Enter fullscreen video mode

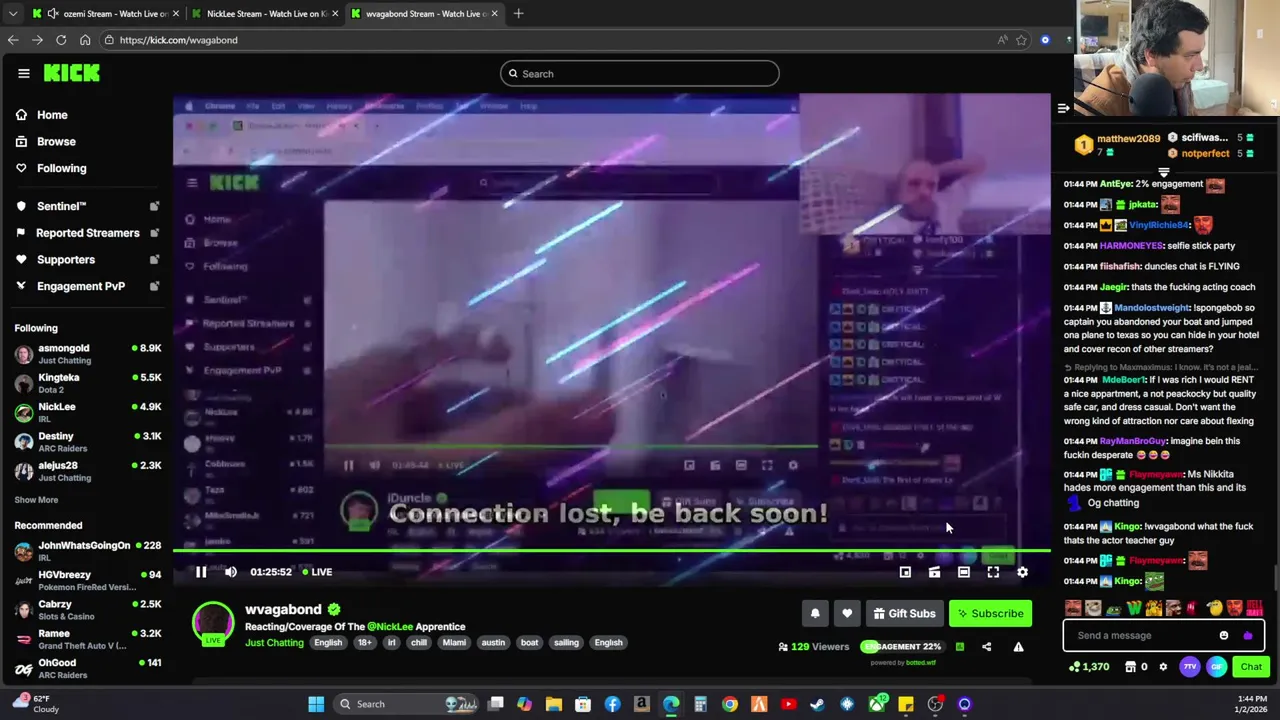click(x=993, y=572)
